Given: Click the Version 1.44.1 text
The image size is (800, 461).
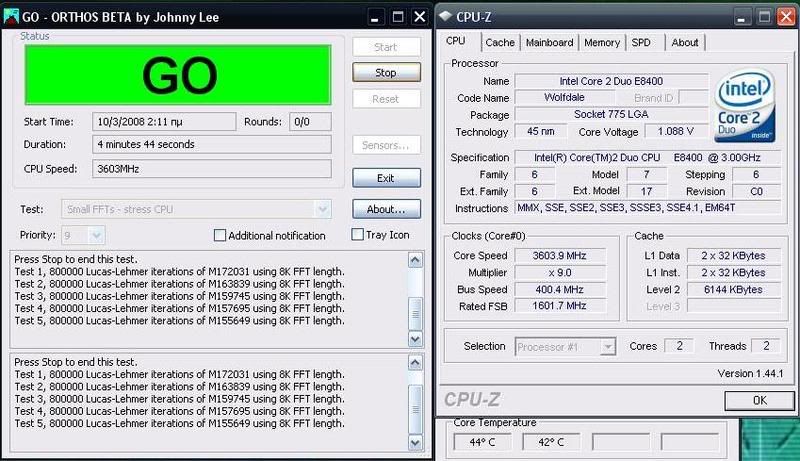Looking at the screenshot, I should pos(750,373).
